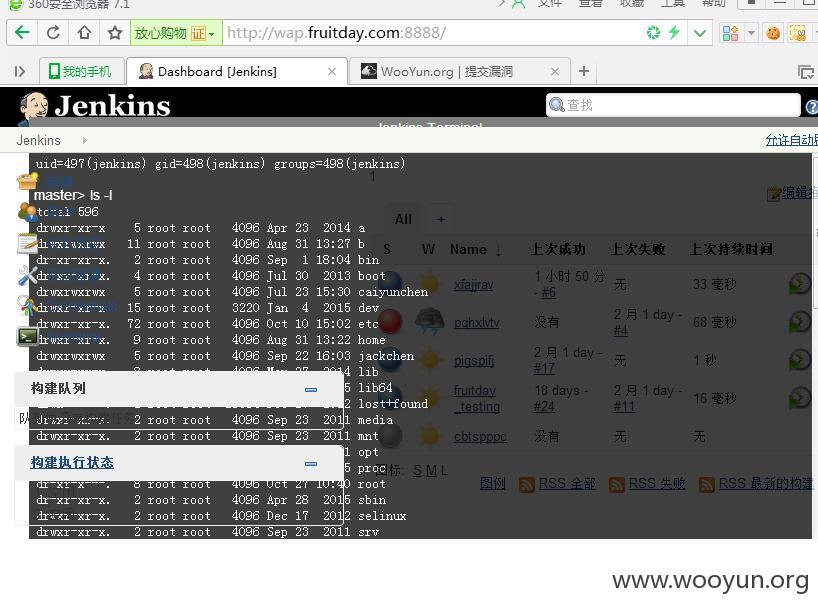Viewport: 818px width, 609px height.
Task: Toggle the tab sidebar with the |> icon
Action: point(20,71)
